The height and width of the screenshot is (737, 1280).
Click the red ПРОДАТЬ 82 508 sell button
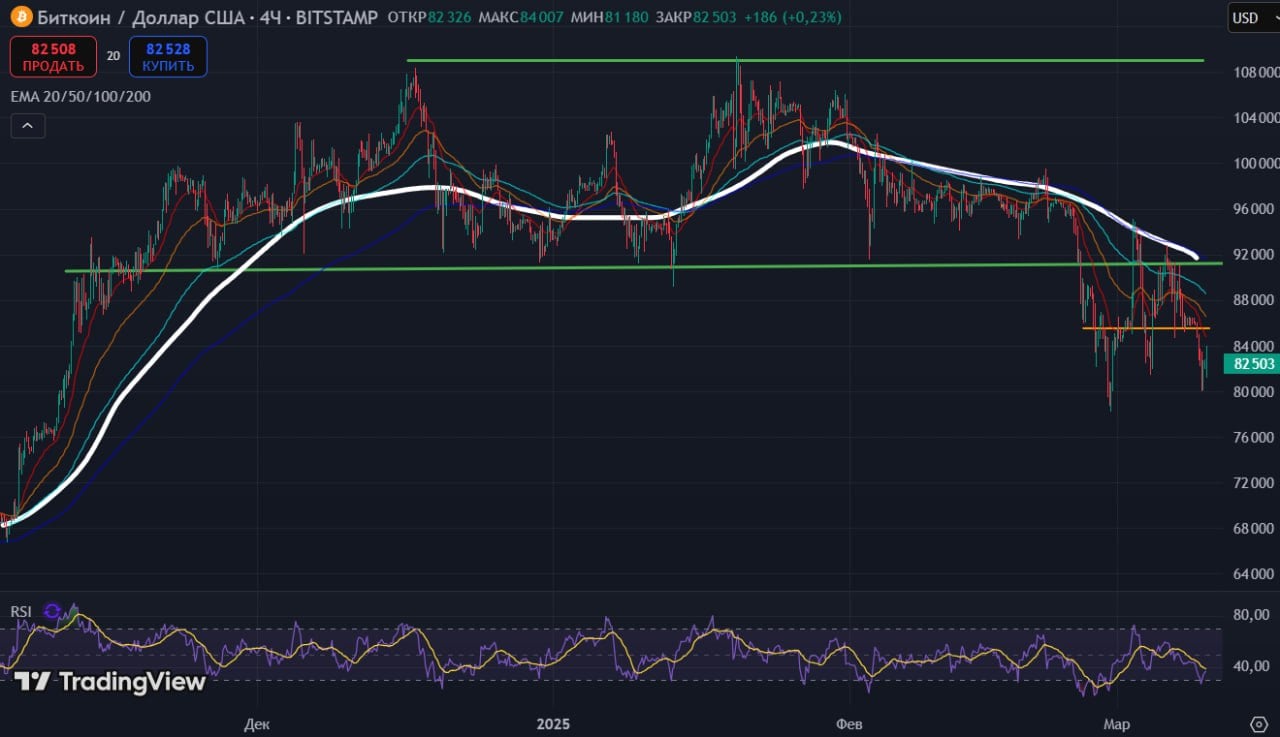pyautogui.click(x=53, y=56)
